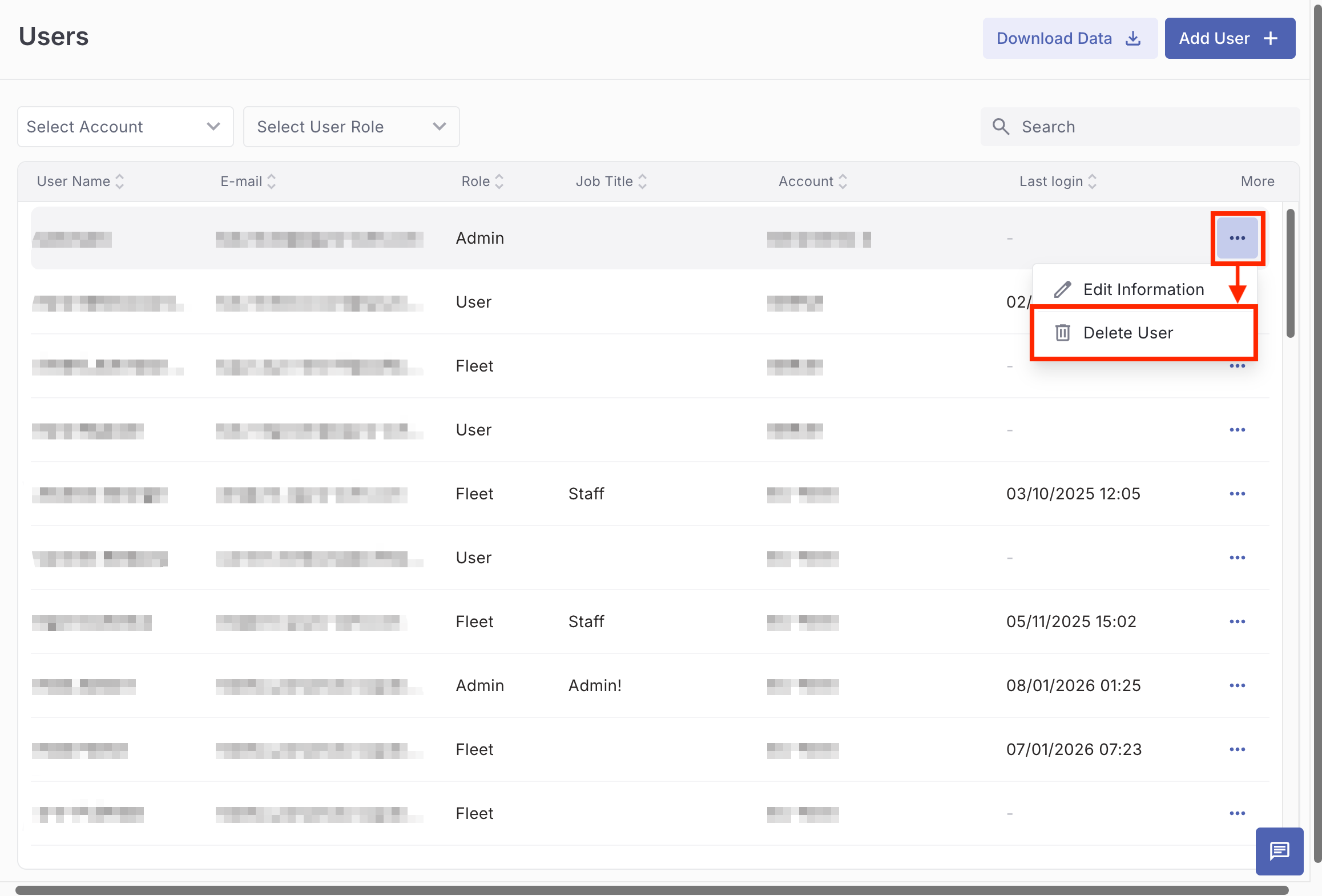The image size is (1322, 896).
Task: Open More menu for 05/11/2025 15:02 row
Action: (1237, 621)
